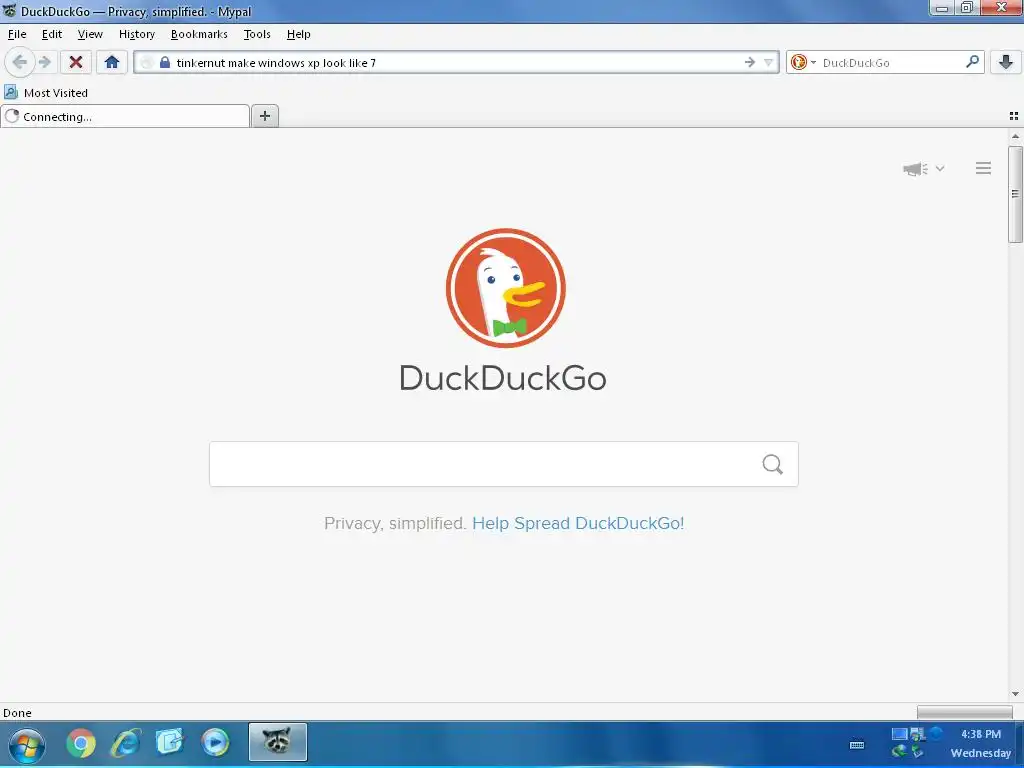The image size is (1024, 768).
Task: Click the DuckDuckGo duck logo
Action: coord(505,288)
